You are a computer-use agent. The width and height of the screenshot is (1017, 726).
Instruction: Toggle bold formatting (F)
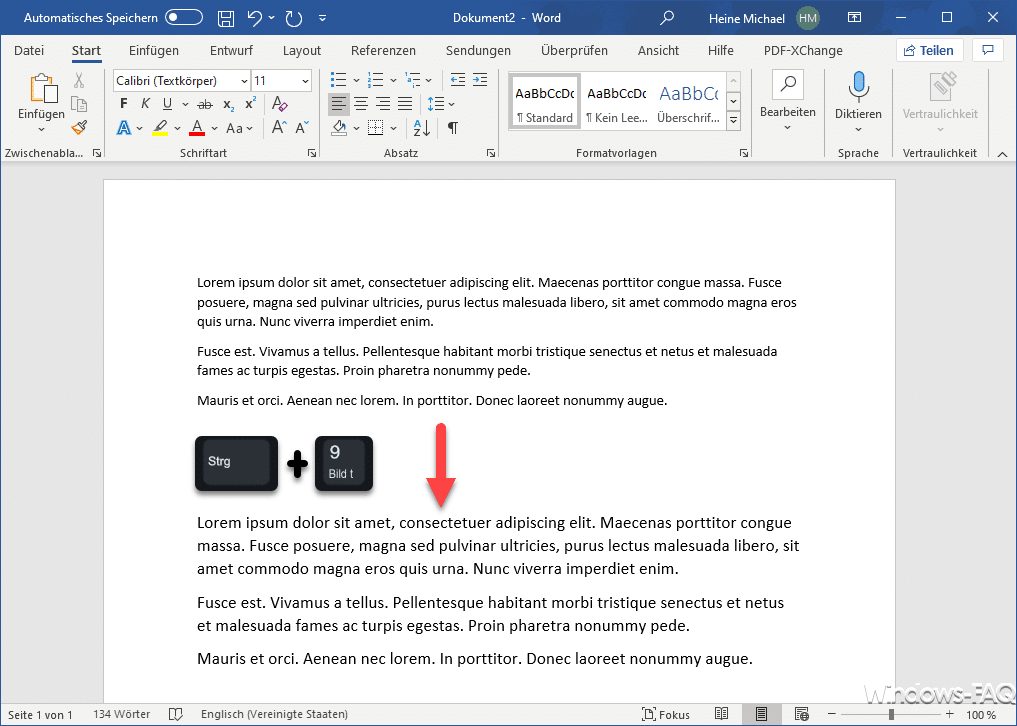pyautogui.click(x=124, y=104)
